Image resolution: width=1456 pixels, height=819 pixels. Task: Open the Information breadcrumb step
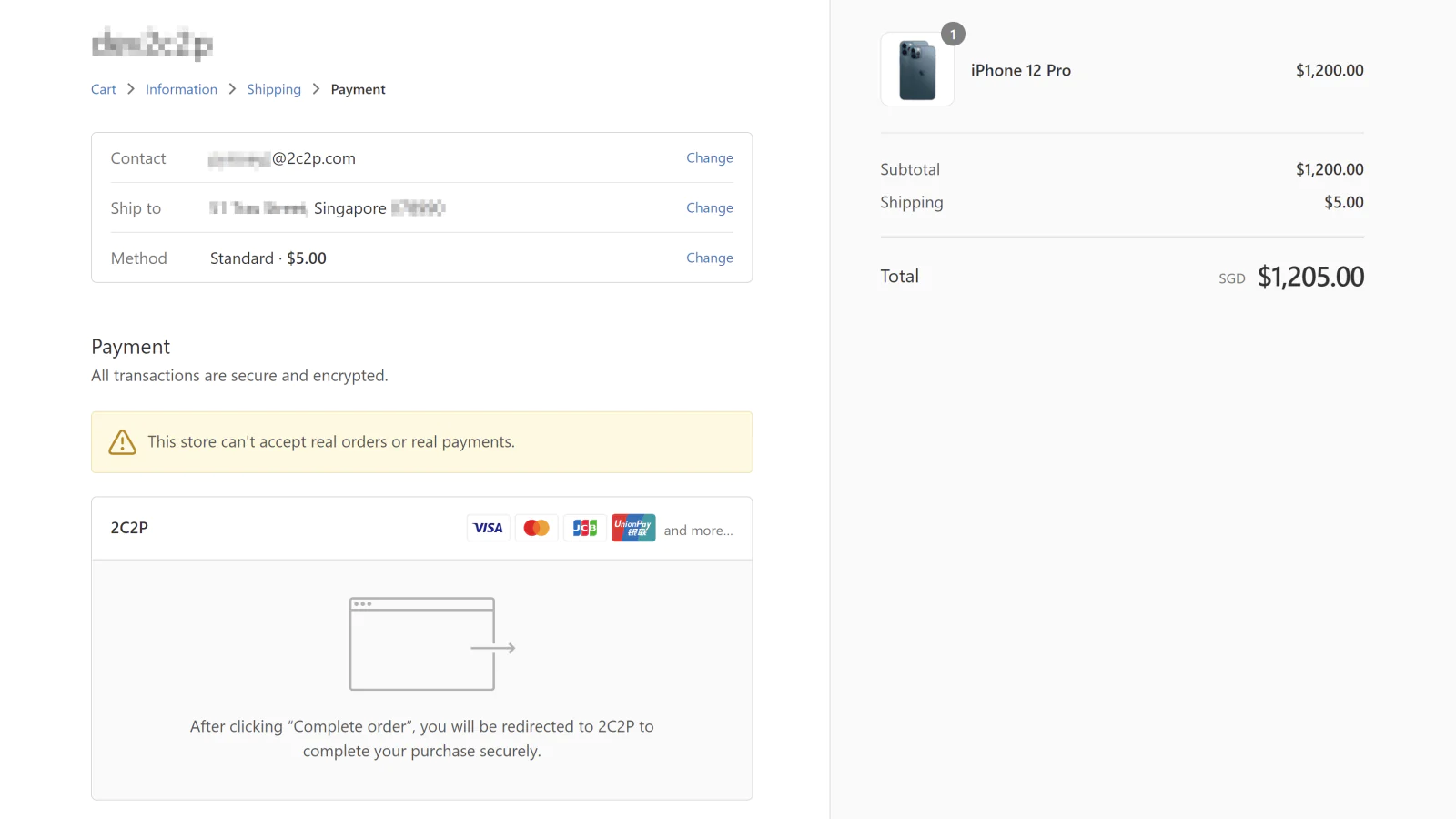[181, 89]
